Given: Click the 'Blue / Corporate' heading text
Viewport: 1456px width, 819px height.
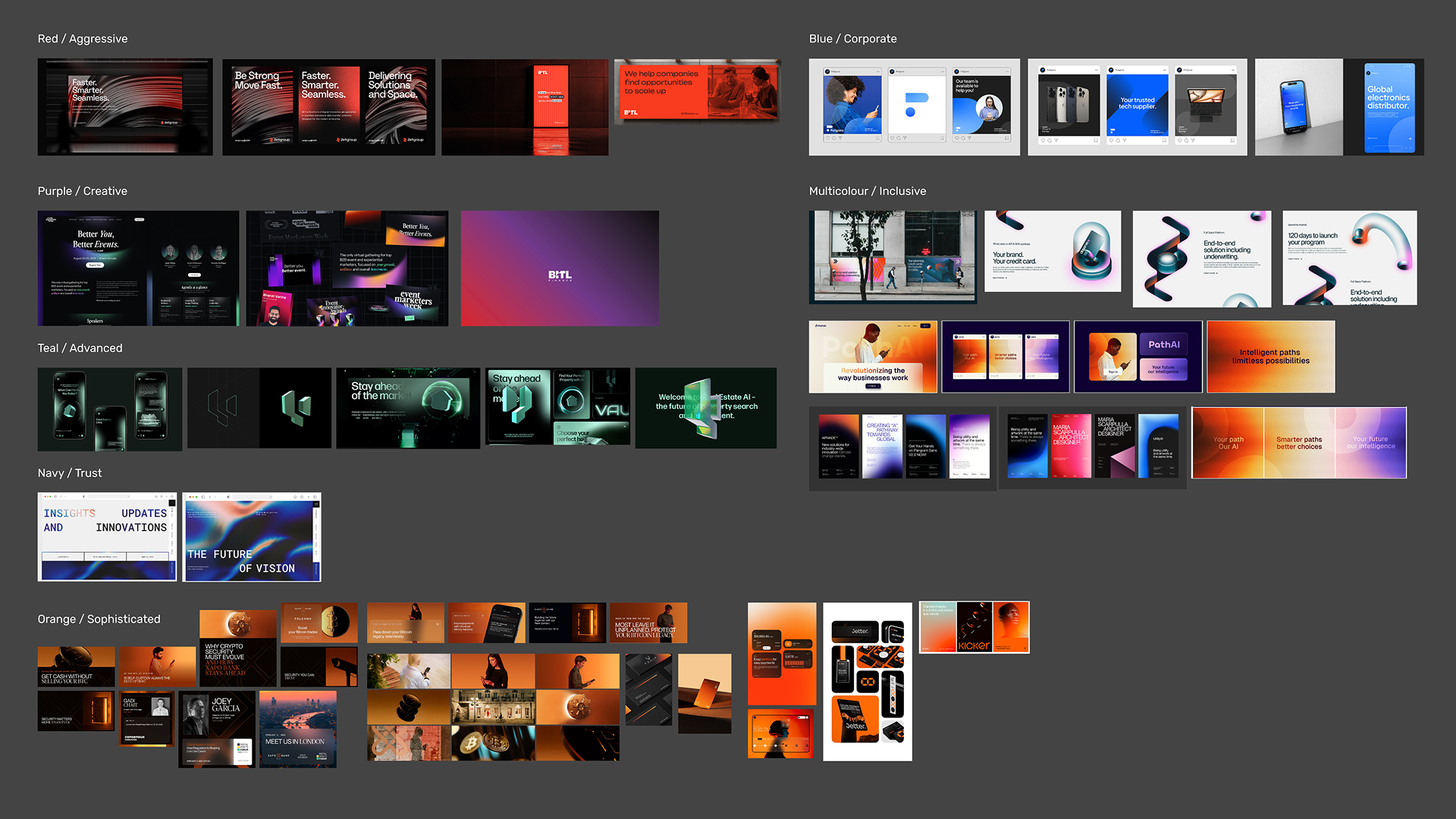Looking at the screenshot, I should coord(852,39).
